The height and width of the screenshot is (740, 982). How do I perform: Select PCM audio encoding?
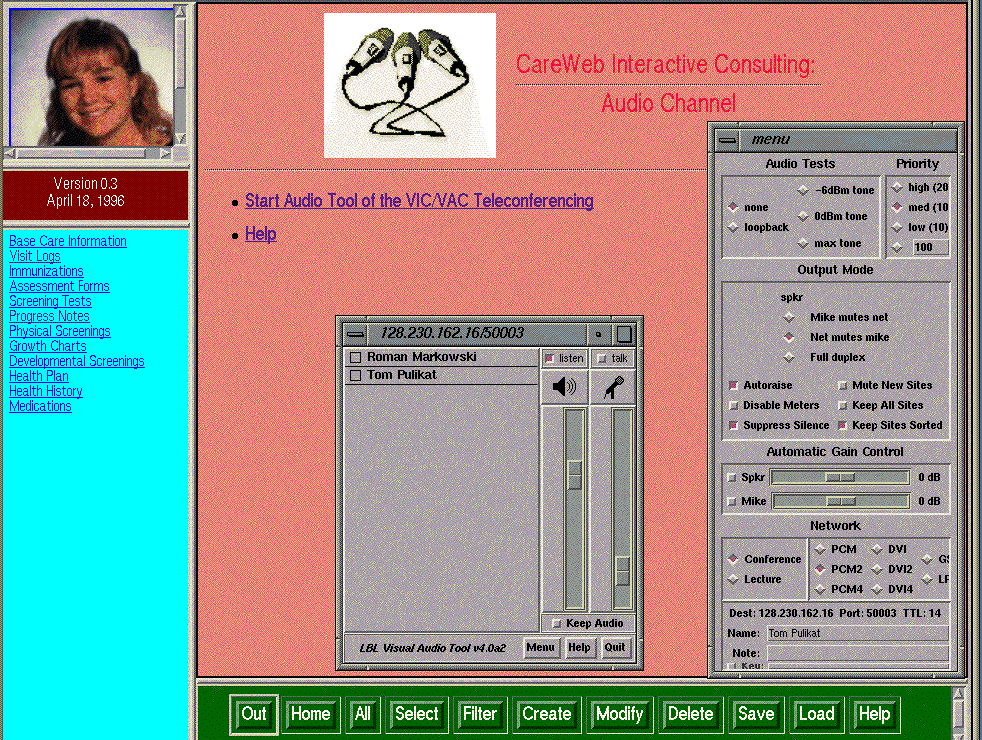tap(820, 549)
